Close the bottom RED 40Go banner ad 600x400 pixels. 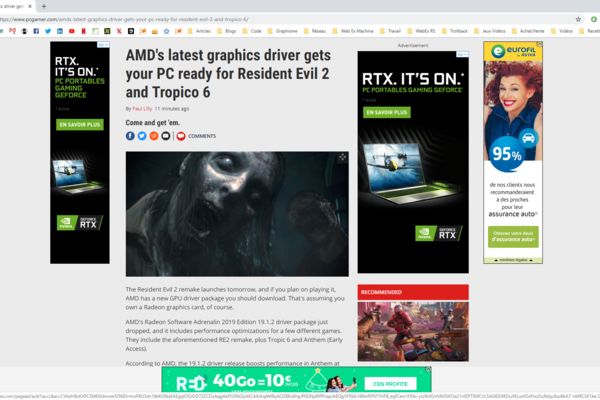point(429,369)
